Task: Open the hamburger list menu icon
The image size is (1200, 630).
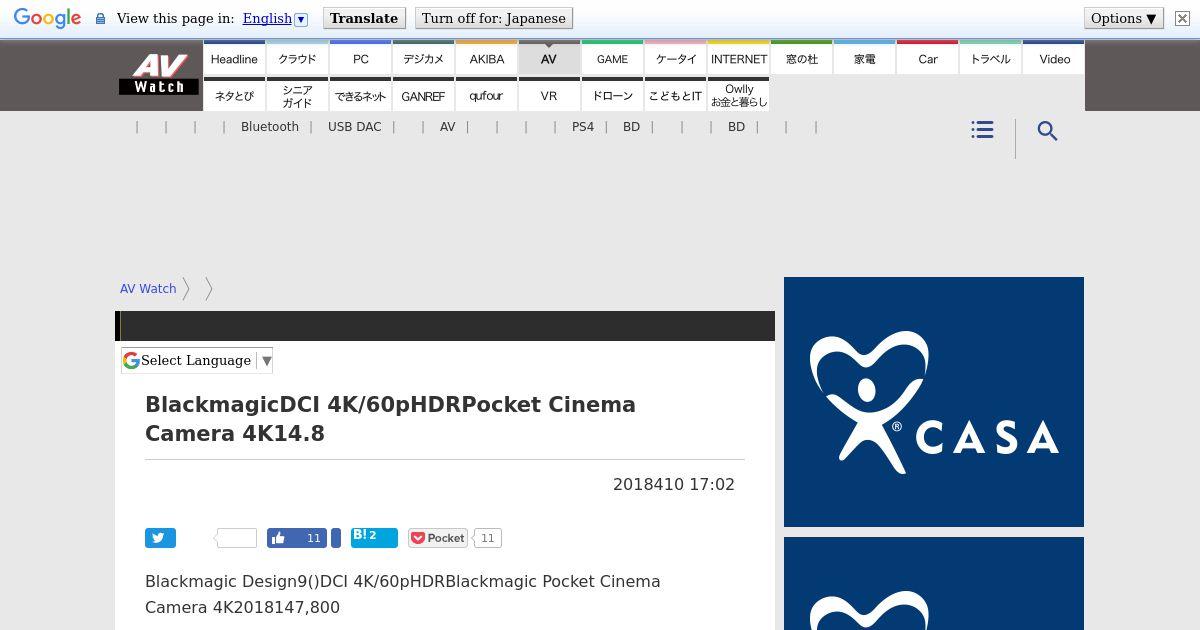Action: (x=982, y=130)
